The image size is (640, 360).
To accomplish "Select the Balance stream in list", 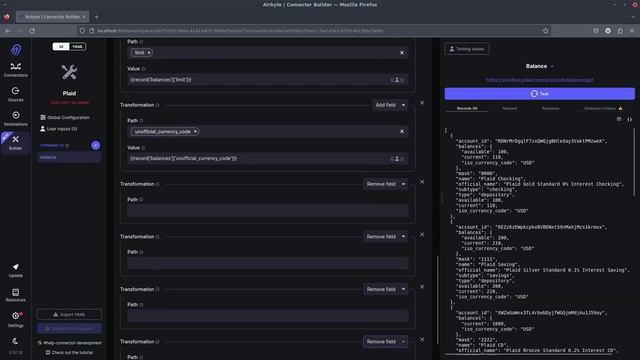I will tap(69, 157).
